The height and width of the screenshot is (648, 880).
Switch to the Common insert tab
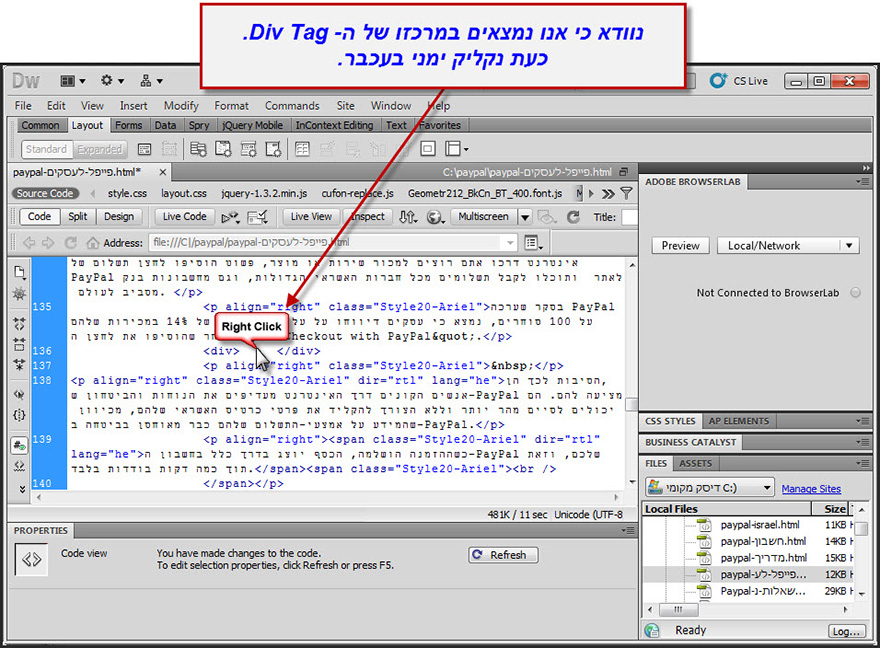40,125
